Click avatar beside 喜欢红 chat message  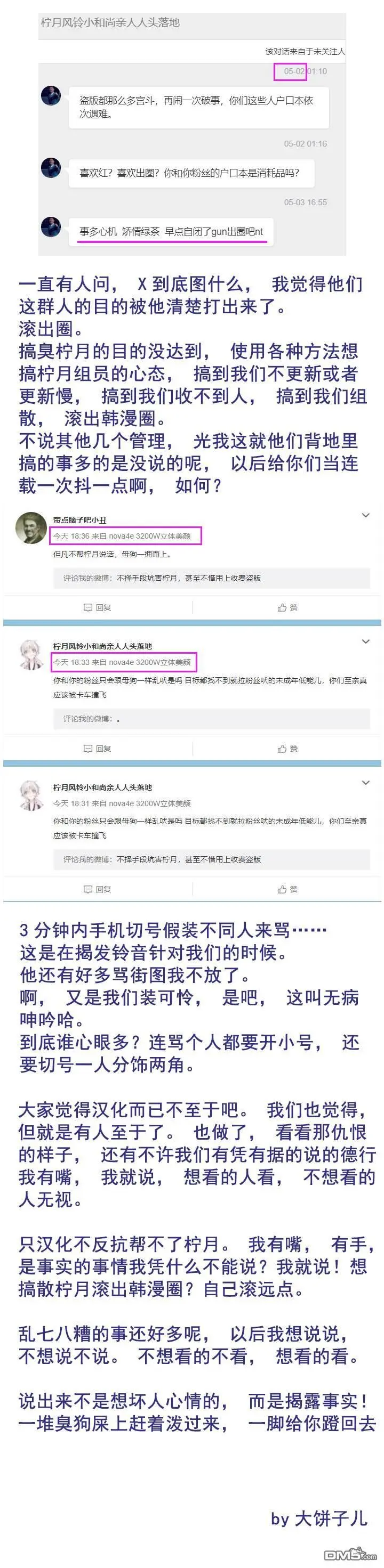[51, 167]
